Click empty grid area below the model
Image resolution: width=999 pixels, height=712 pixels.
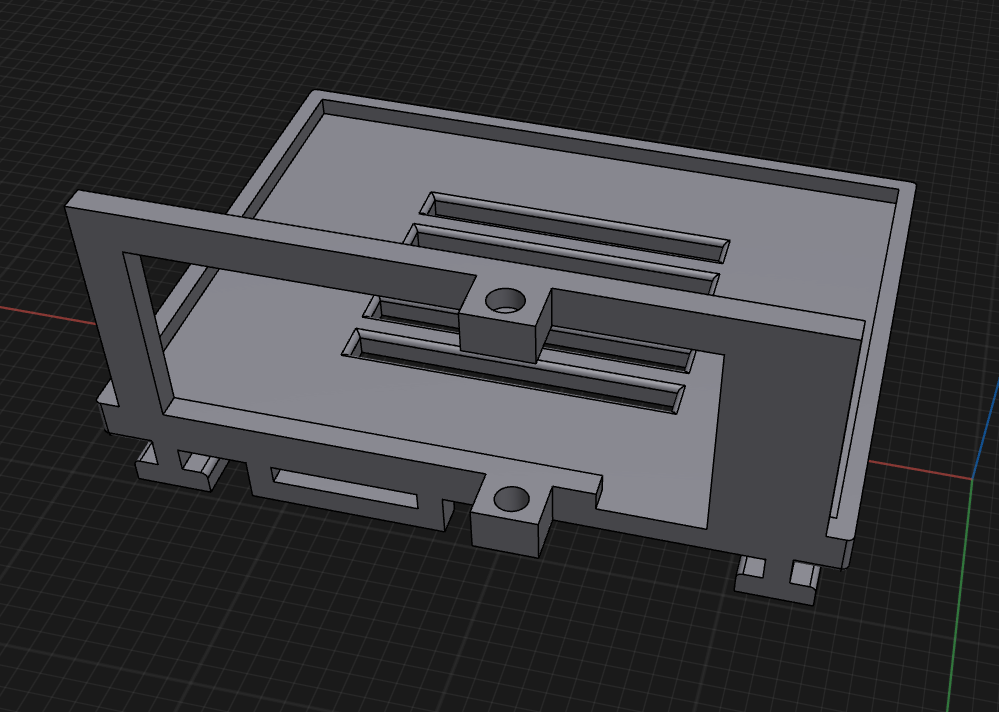[x=400, y=640]
